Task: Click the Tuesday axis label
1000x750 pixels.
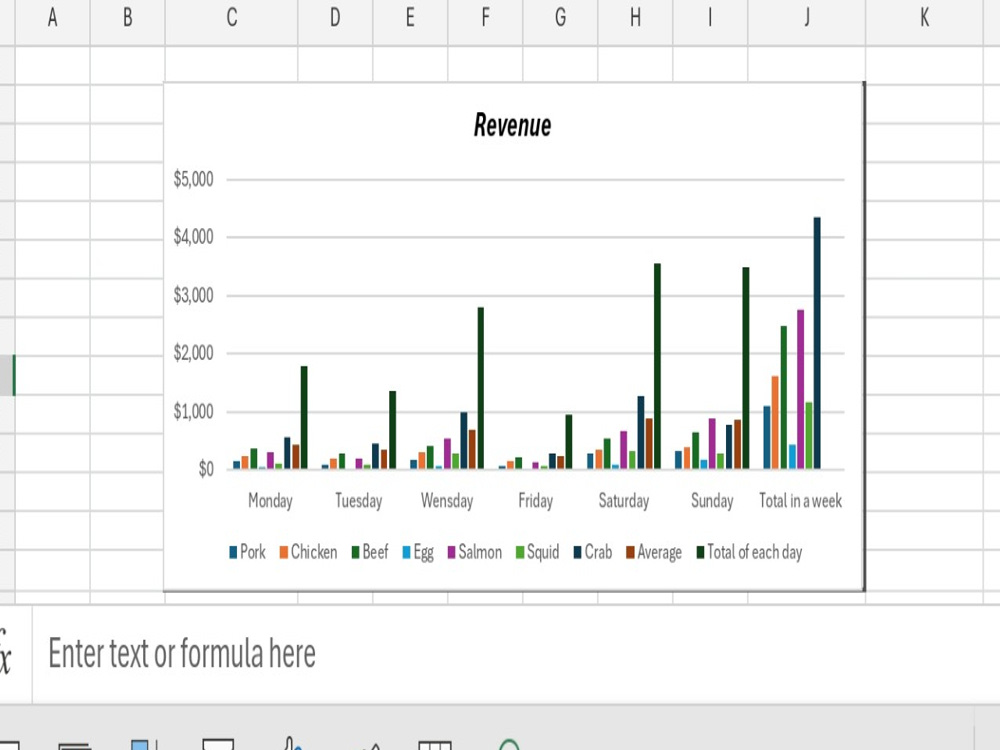Action: pos(359,501)
